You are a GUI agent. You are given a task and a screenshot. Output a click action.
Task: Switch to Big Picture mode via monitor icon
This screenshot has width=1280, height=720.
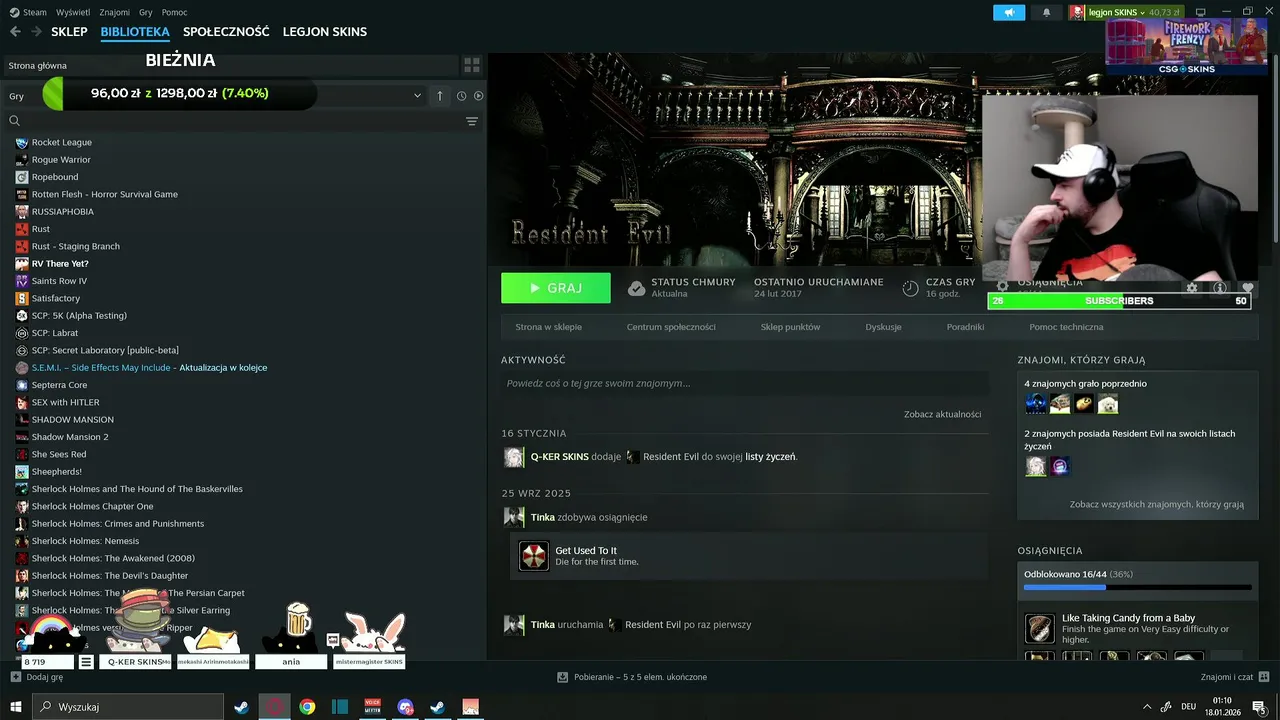(1200, 12)
